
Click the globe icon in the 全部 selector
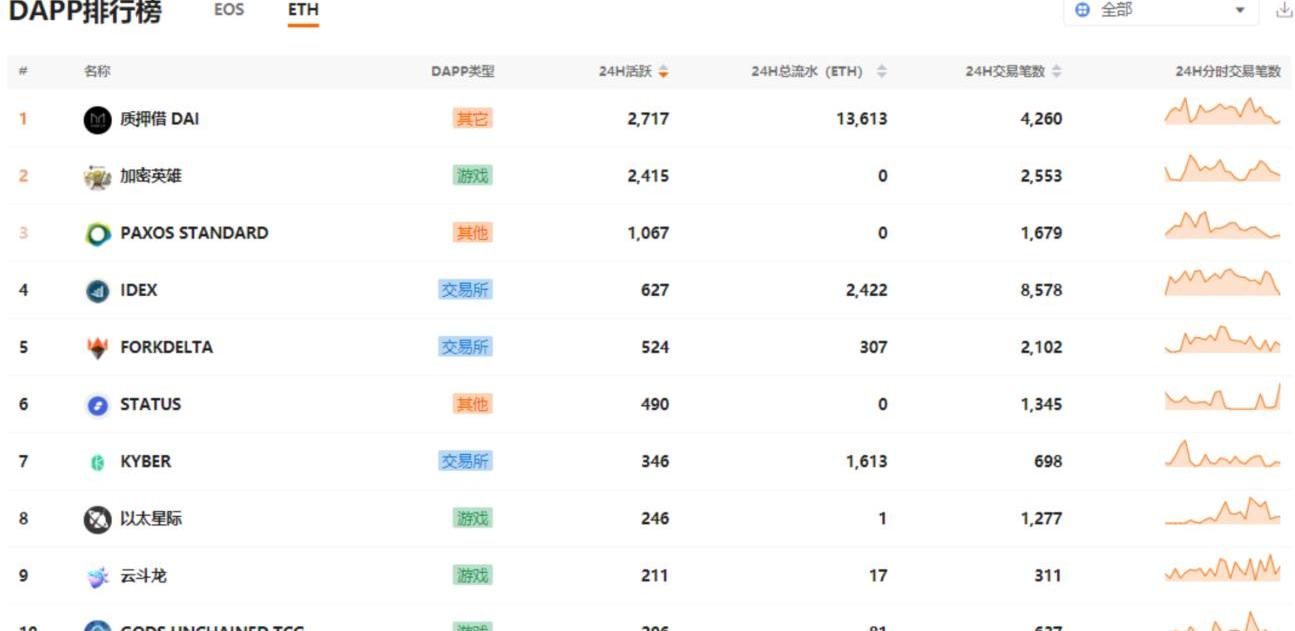(1082, 10)
